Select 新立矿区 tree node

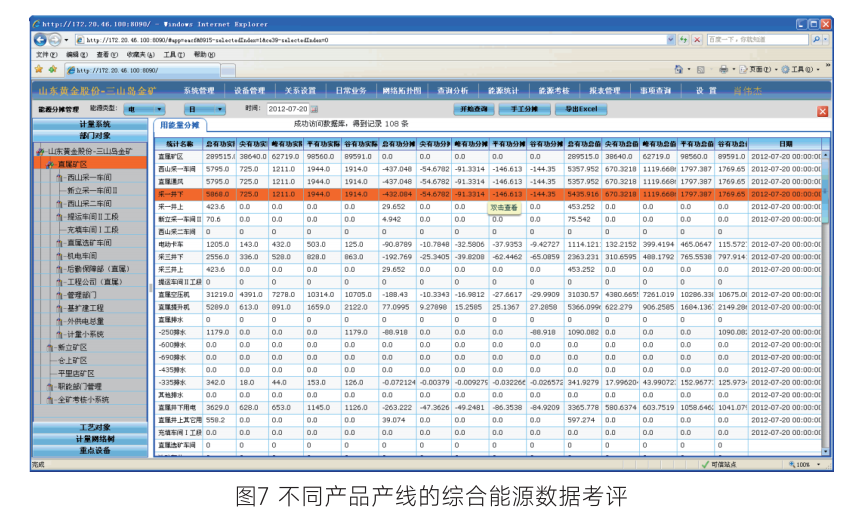tap(72, 347)
